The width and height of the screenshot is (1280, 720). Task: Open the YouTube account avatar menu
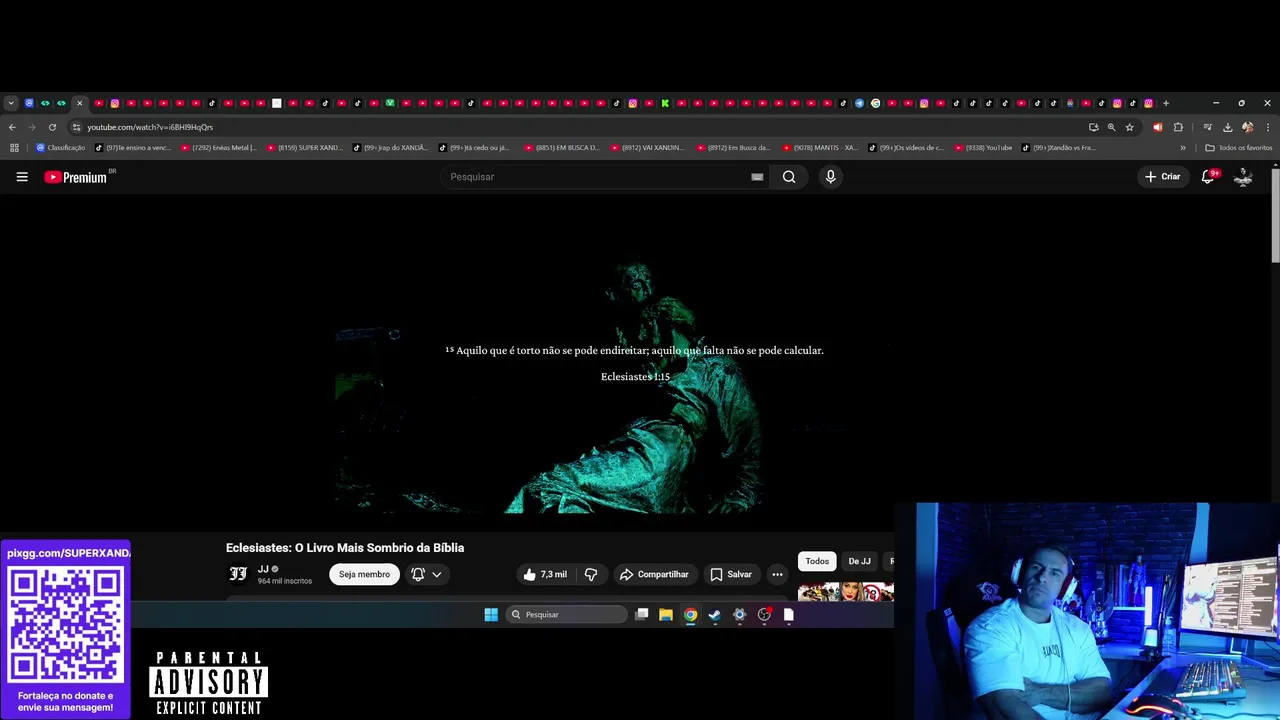(x=1243, y=177)
